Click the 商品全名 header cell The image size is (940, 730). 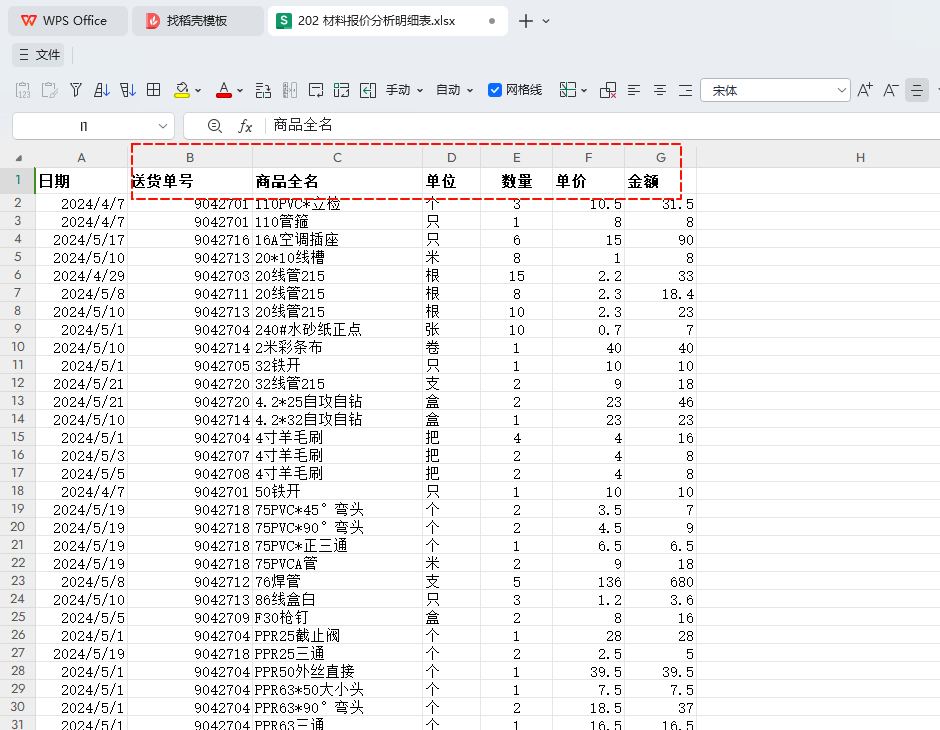click(338, 181)
